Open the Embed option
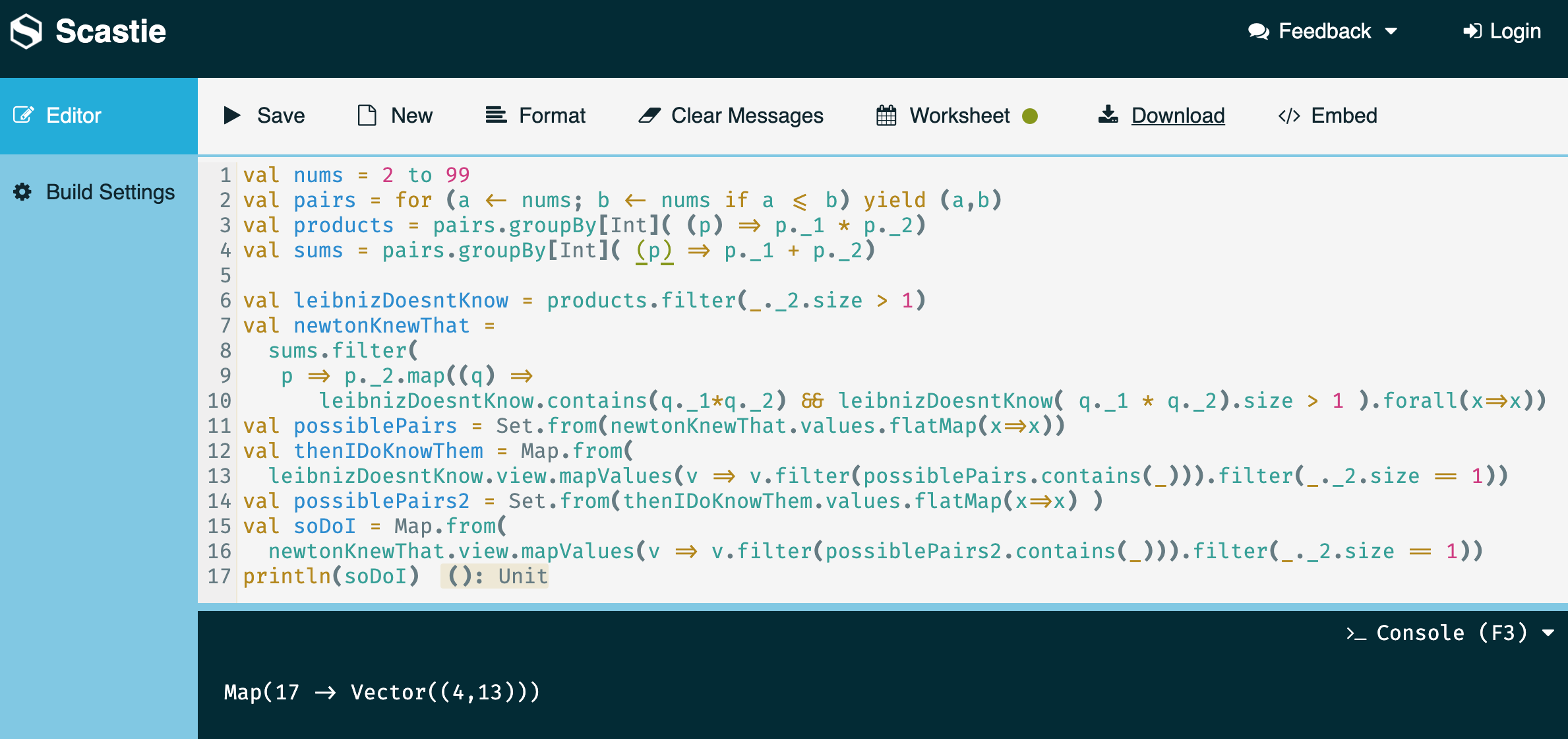The image size is (1568, 739). click(1328, 115)
